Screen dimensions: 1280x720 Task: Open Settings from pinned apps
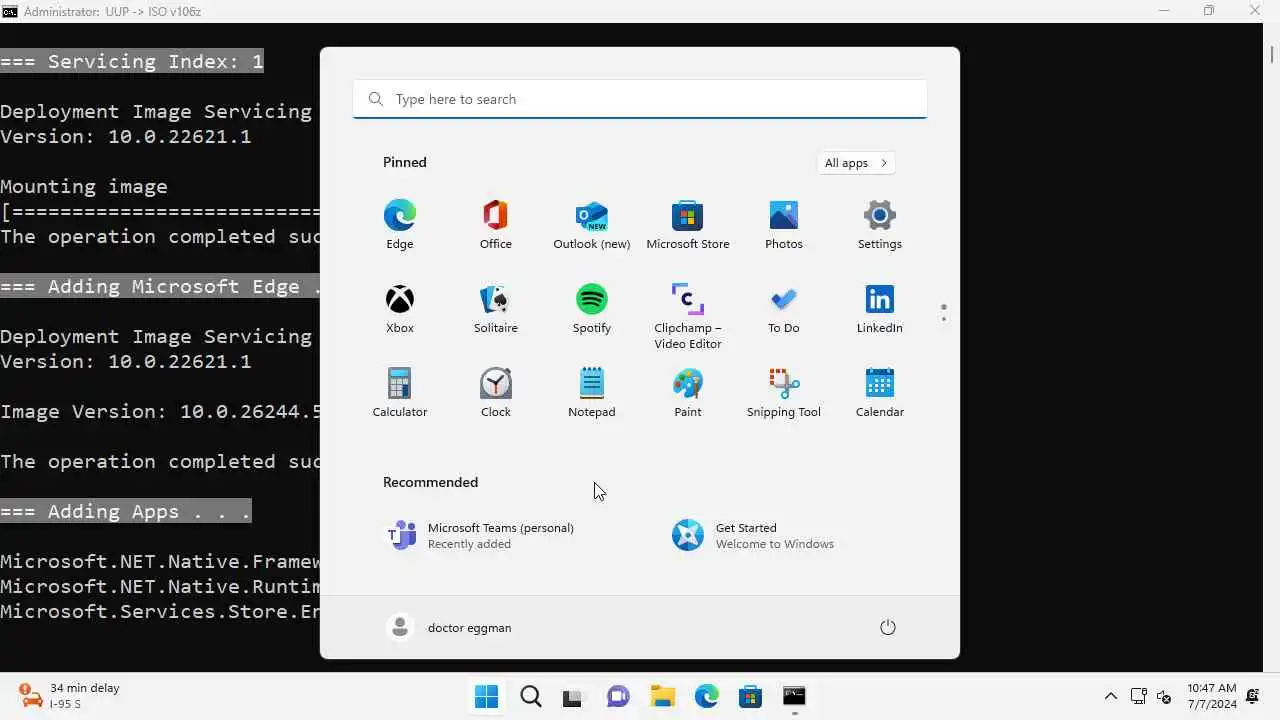click(x=880, y=225)
